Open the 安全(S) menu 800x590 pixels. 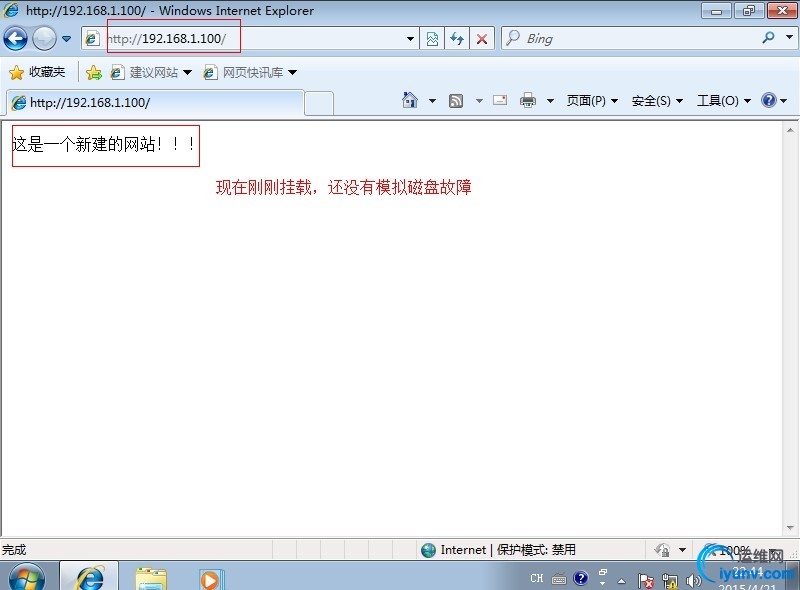(657, 101)
